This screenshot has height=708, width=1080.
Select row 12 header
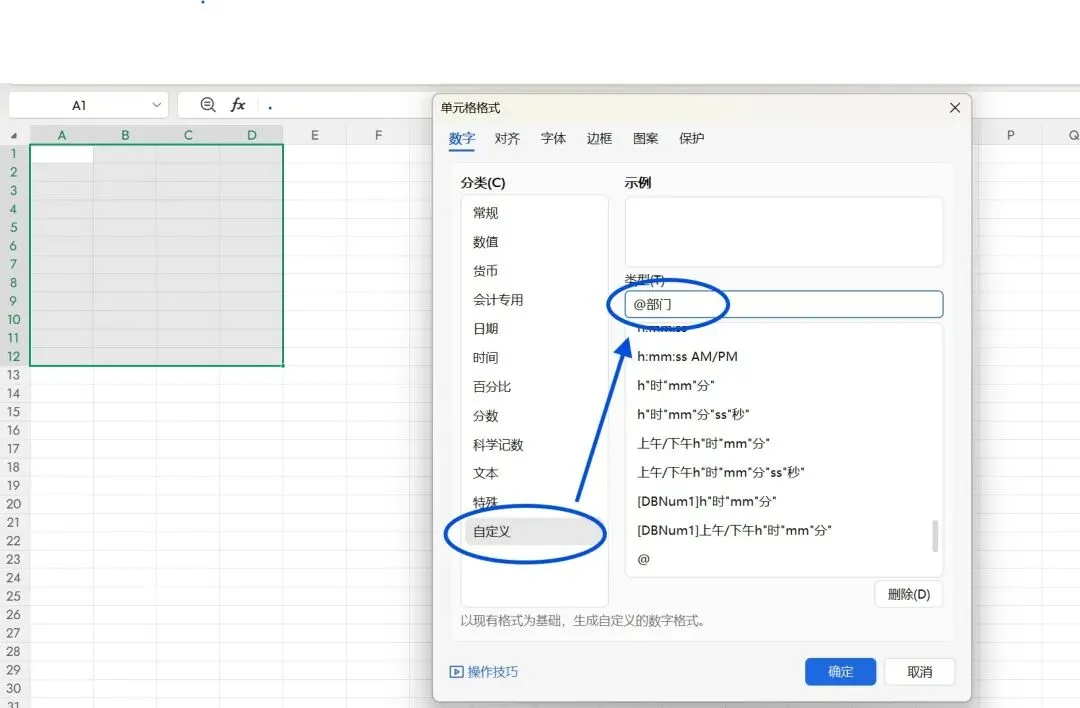(x=14, y=356)
